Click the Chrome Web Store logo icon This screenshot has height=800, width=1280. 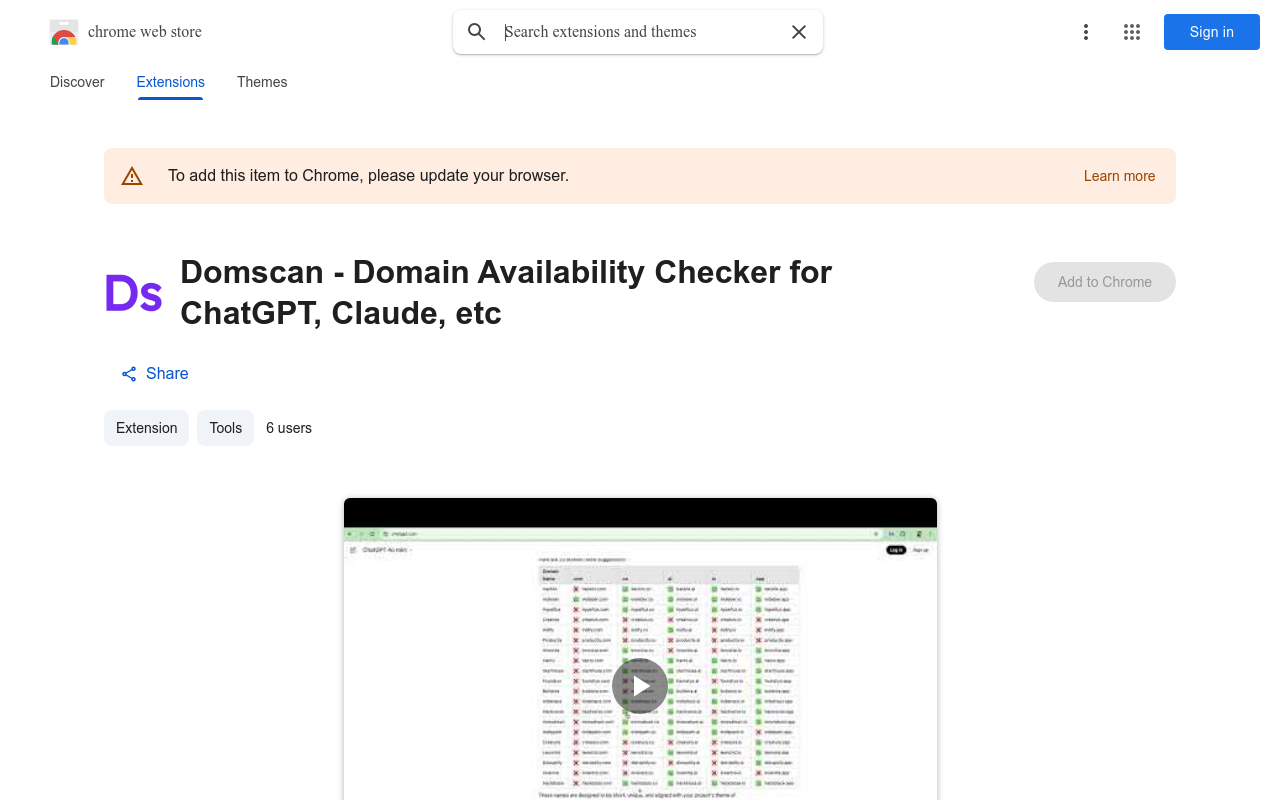(x=64, y=32)
